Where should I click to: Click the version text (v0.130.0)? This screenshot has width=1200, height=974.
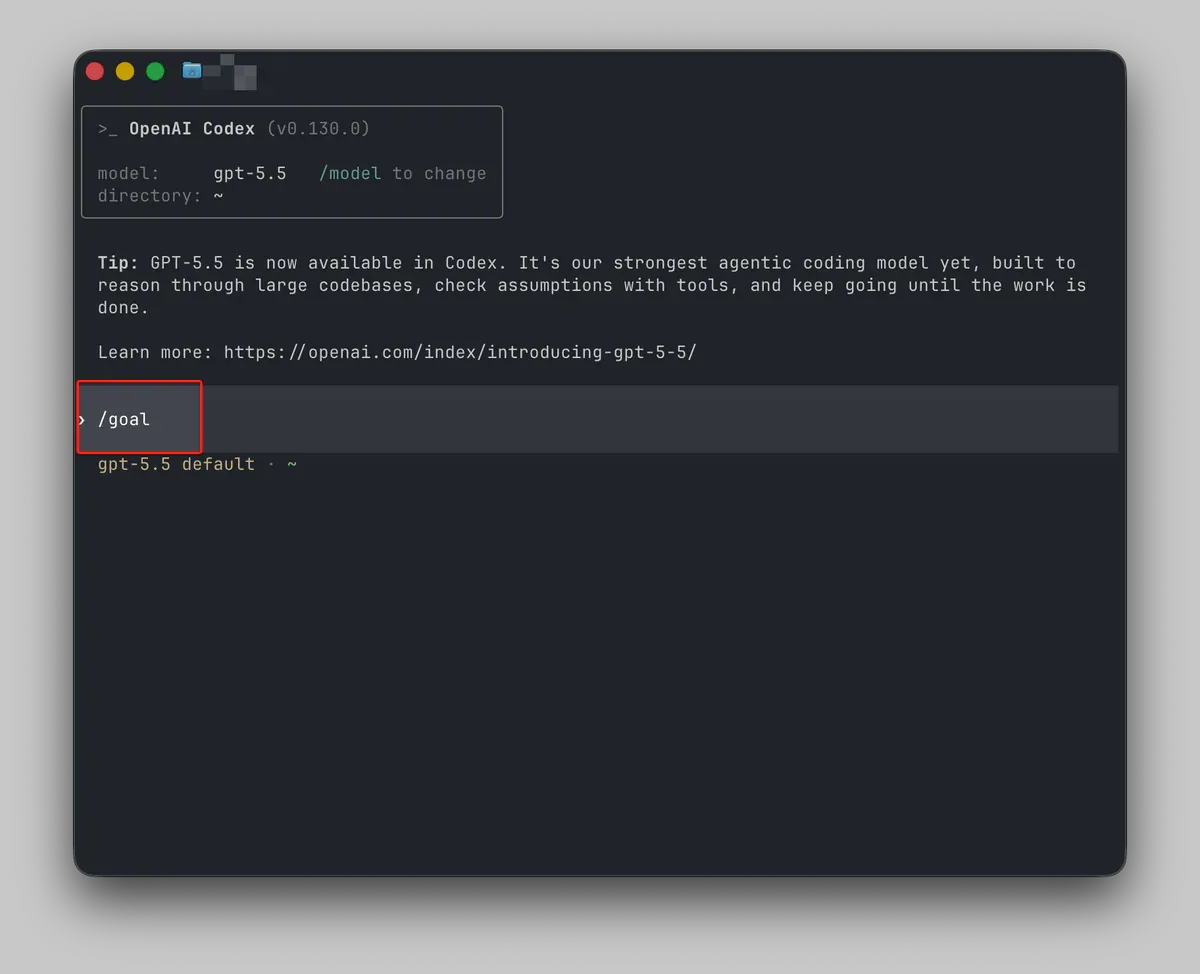point(318,129)
